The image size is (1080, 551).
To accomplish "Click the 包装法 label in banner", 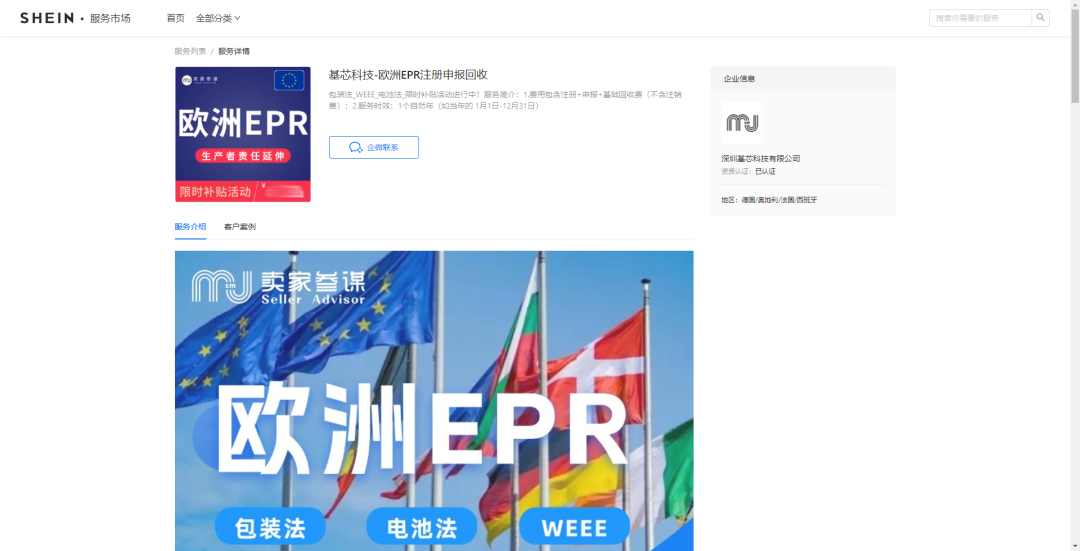I will pyautogui.click(x=270, y=528).
